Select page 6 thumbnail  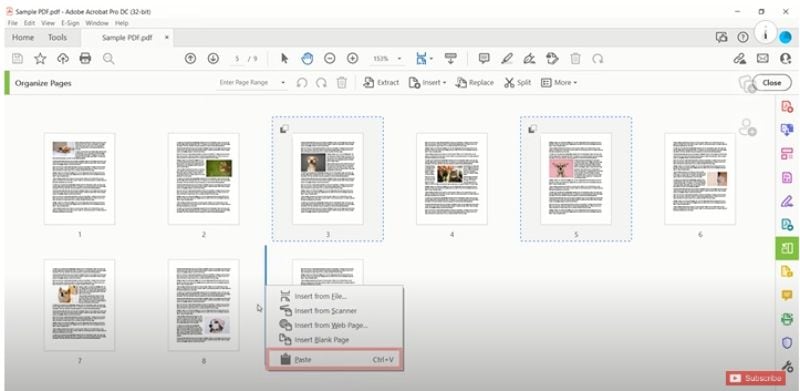pyautogui.click(x=700, y=179)
